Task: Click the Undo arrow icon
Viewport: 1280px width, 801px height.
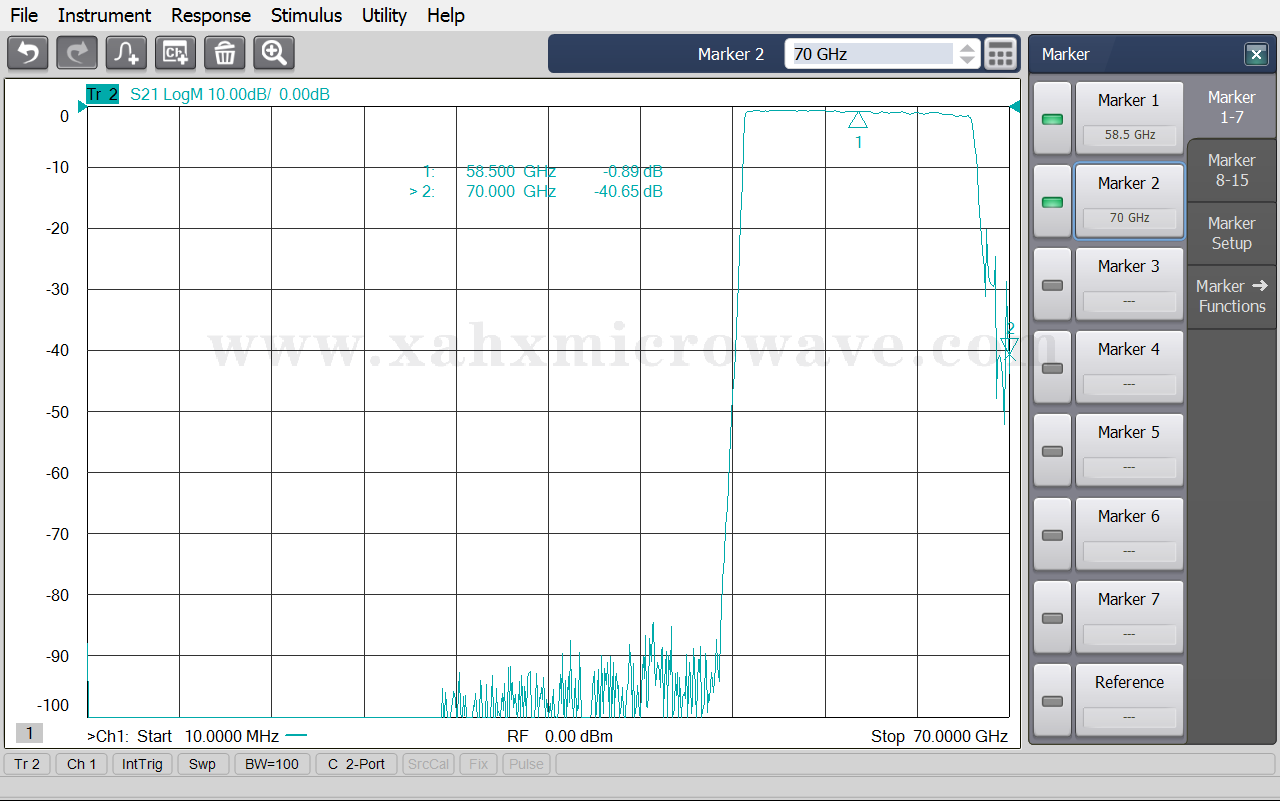Action: (28, 53)
